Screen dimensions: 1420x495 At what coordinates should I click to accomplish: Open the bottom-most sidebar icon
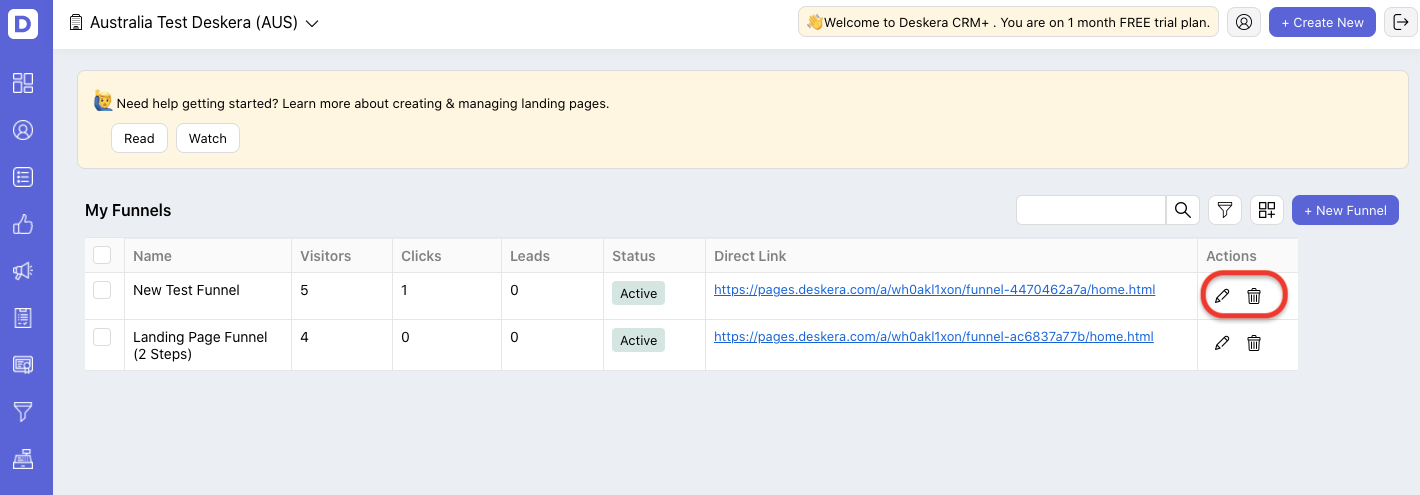[x=23, y=459]
